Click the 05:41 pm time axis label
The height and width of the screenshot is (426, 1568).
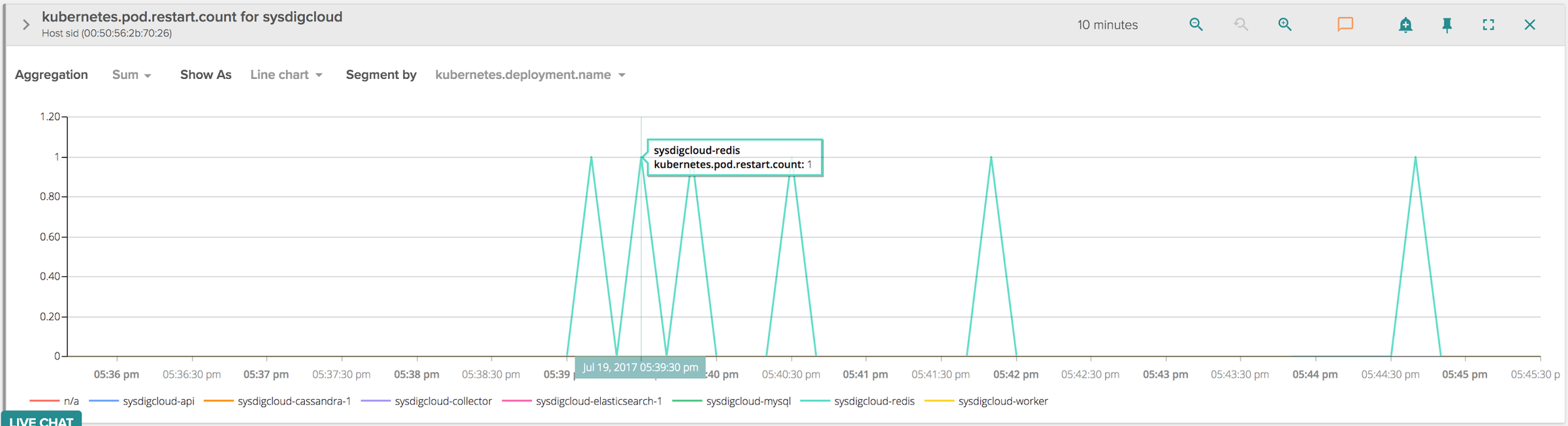pyautogui.click(x=865, y=374)
